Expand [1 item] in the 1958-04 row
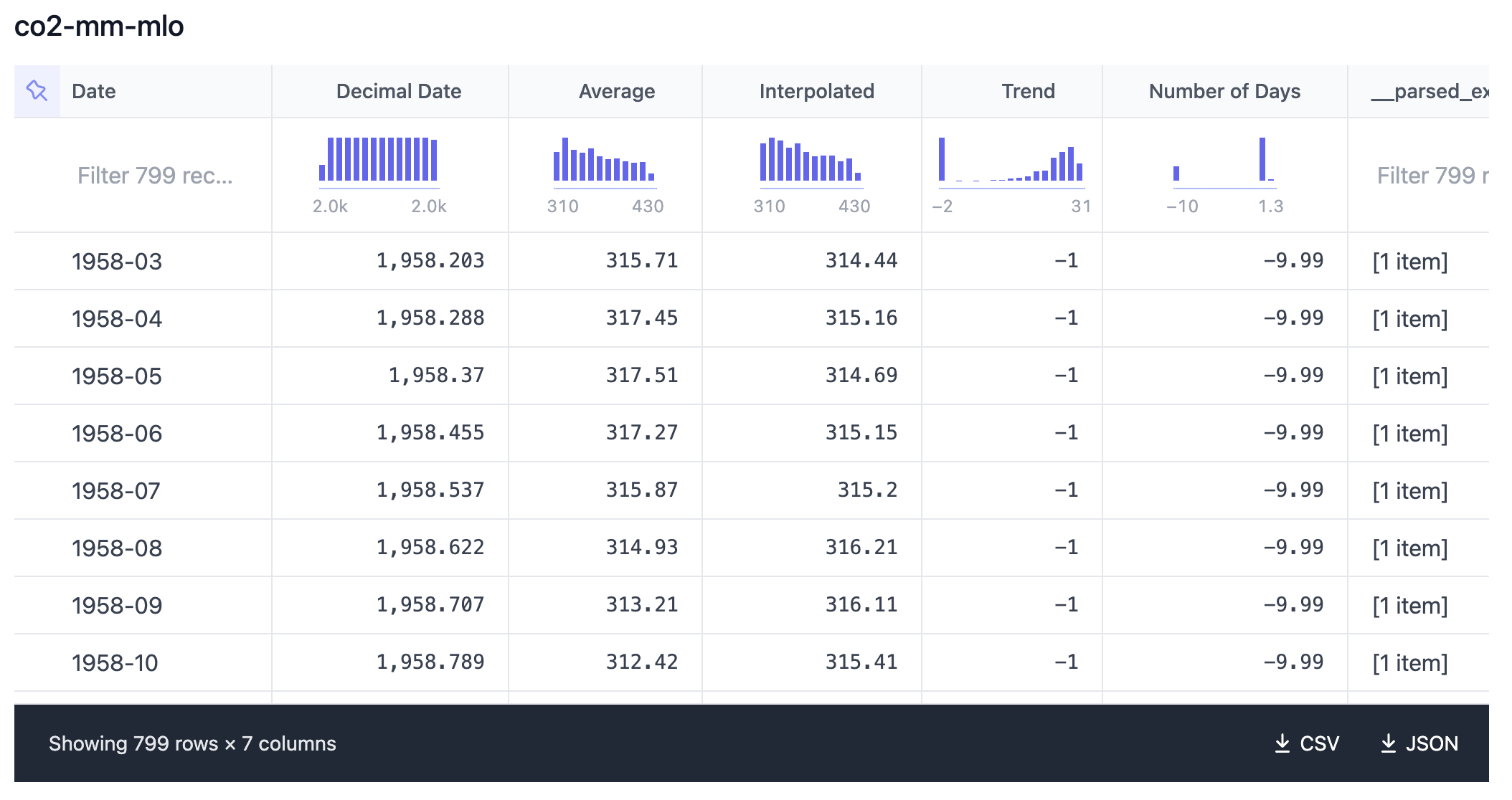Viewport: 1512px width, 800px height. click(1410, 319)
